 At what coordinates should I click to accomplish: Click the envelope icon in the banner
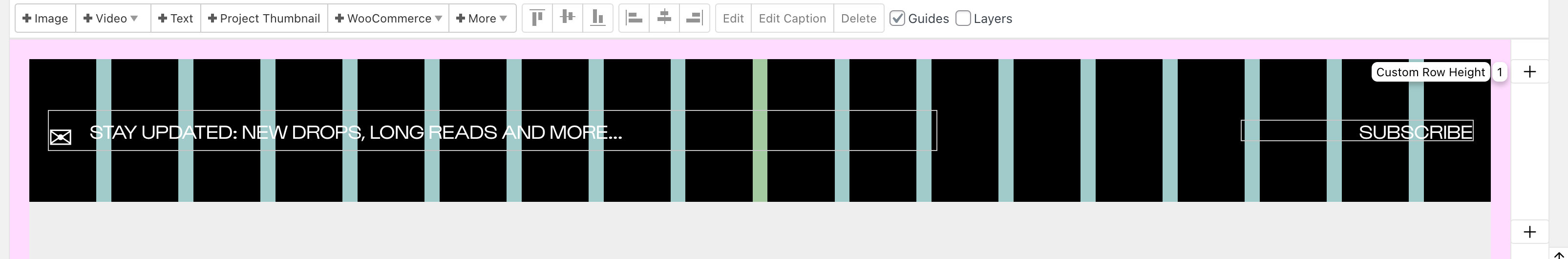point(60,137)
